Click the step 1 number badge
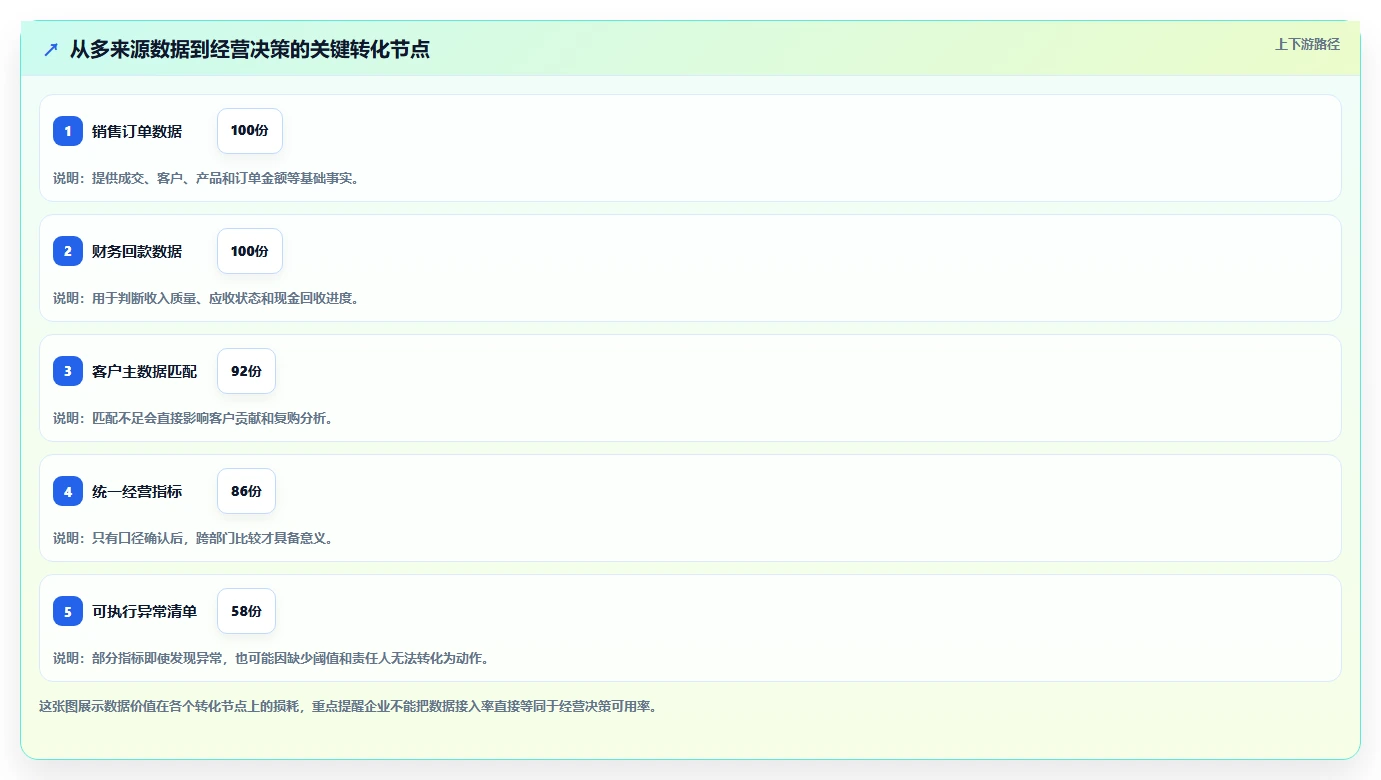1381x780 pixels. coord(68,131)
